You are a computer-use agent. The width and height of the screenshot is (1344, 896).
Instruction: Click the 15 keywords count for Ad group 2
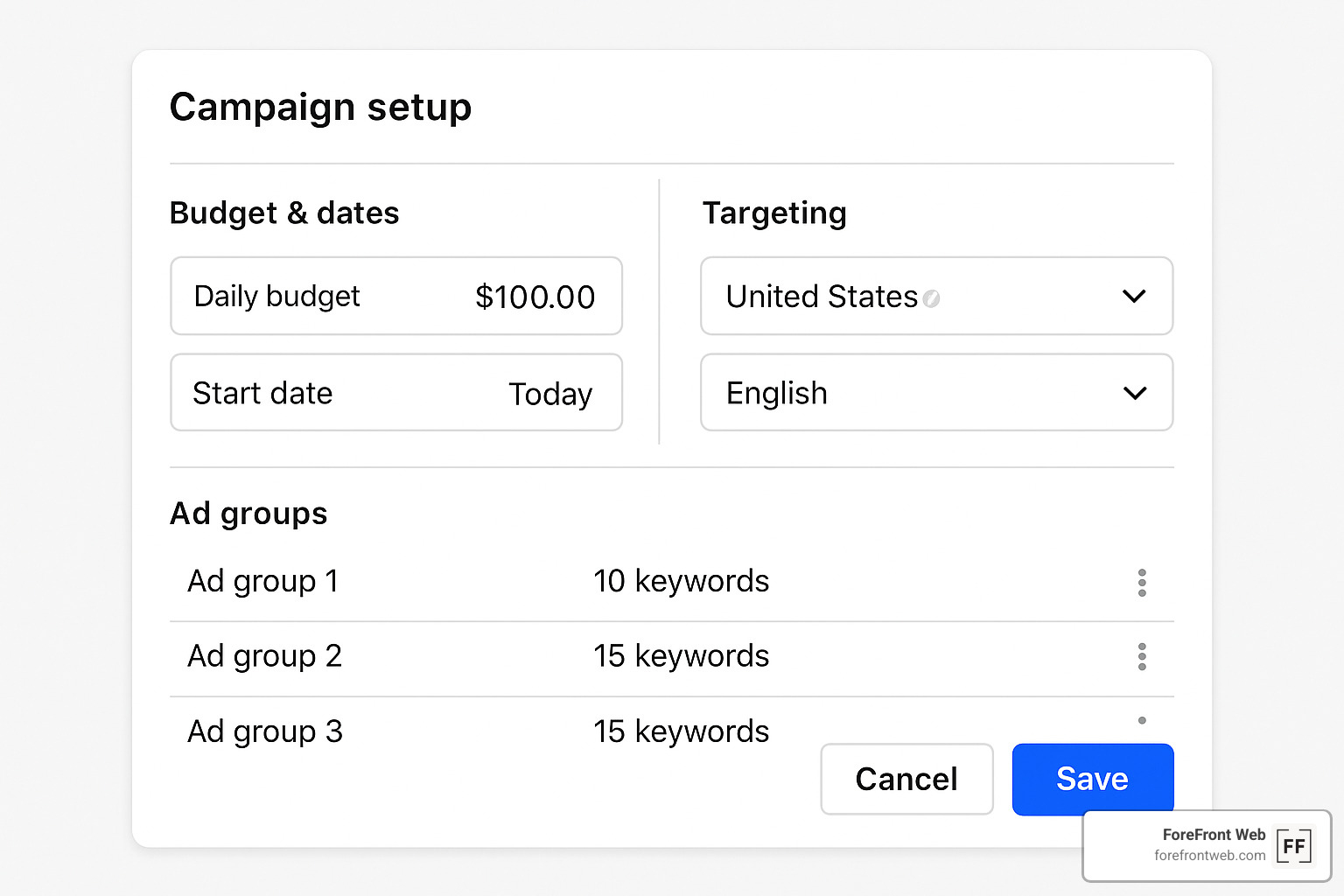pos(681,656)
